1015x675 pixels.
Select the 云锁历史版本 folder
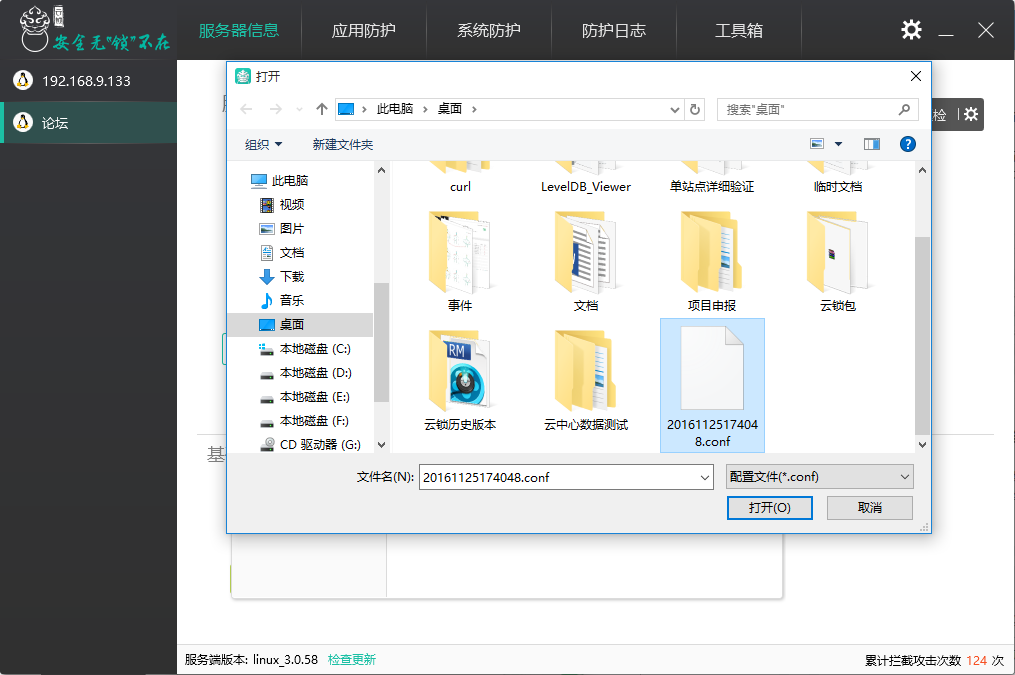460,381
